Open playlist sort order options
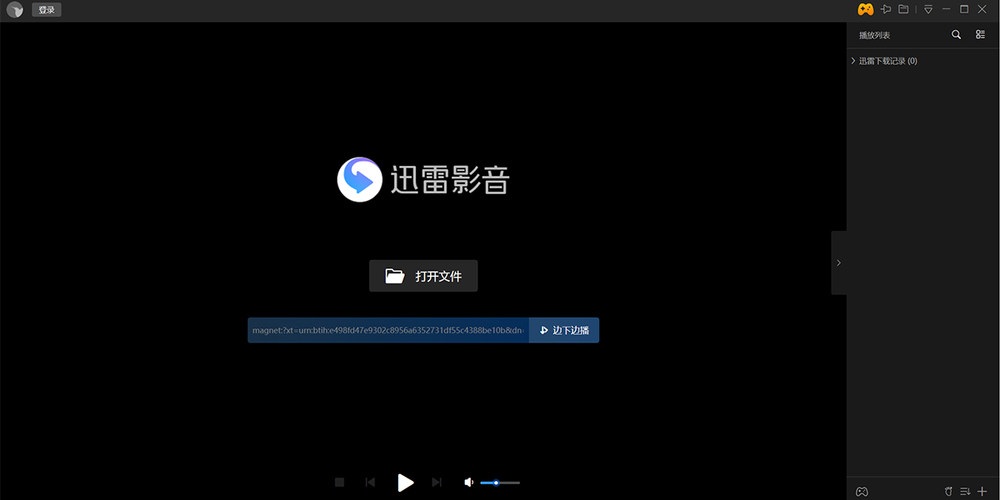The width and height of the screenshot is (1000, 500). pyautogui.click(x=965, y=491)
